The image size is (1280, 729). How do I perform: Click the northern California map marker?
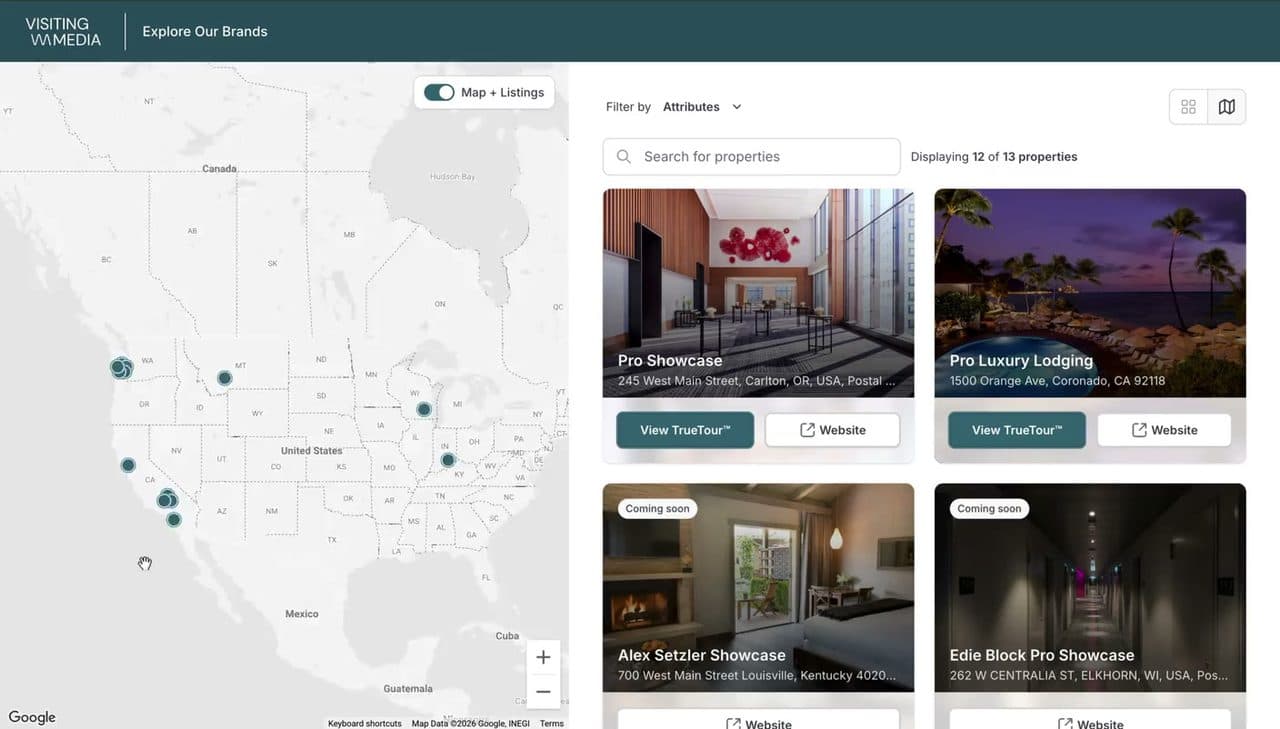(128, 465)
